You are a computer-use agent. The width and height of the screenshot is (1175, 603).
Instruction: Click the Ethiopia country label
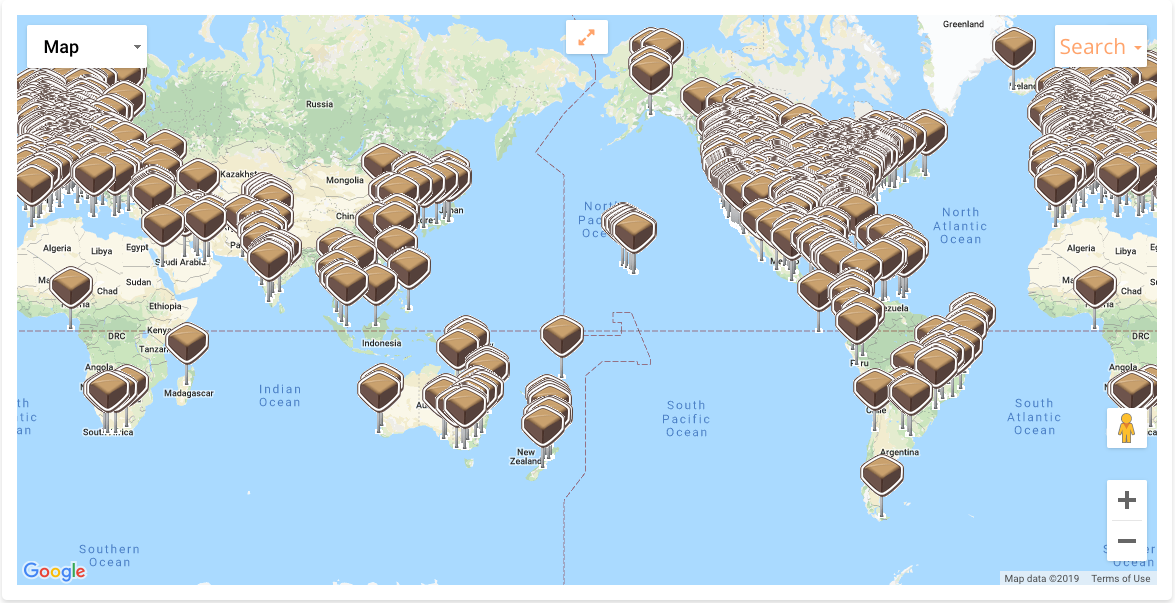tap(165, 306)
